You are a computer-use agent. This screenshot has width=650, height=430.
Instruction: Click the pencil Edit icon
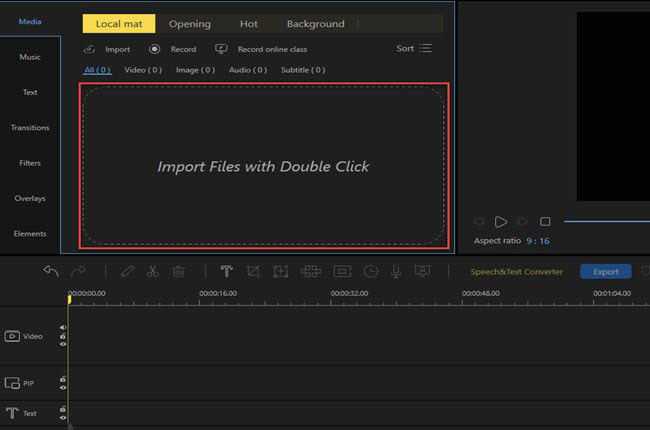tap(127, 271)
